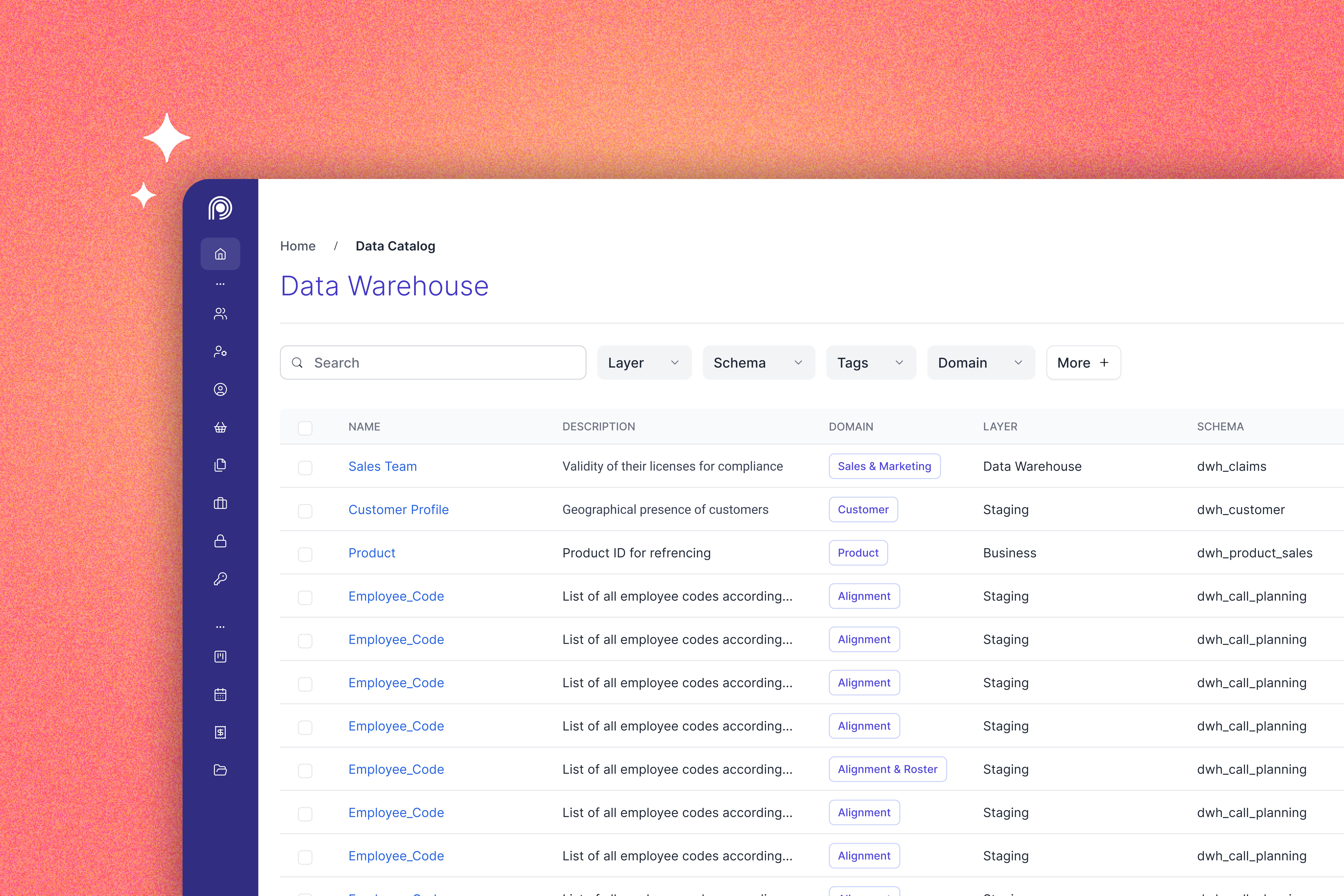Open the shopping basket sidebar icon
1344x896 pixels.
220,427
